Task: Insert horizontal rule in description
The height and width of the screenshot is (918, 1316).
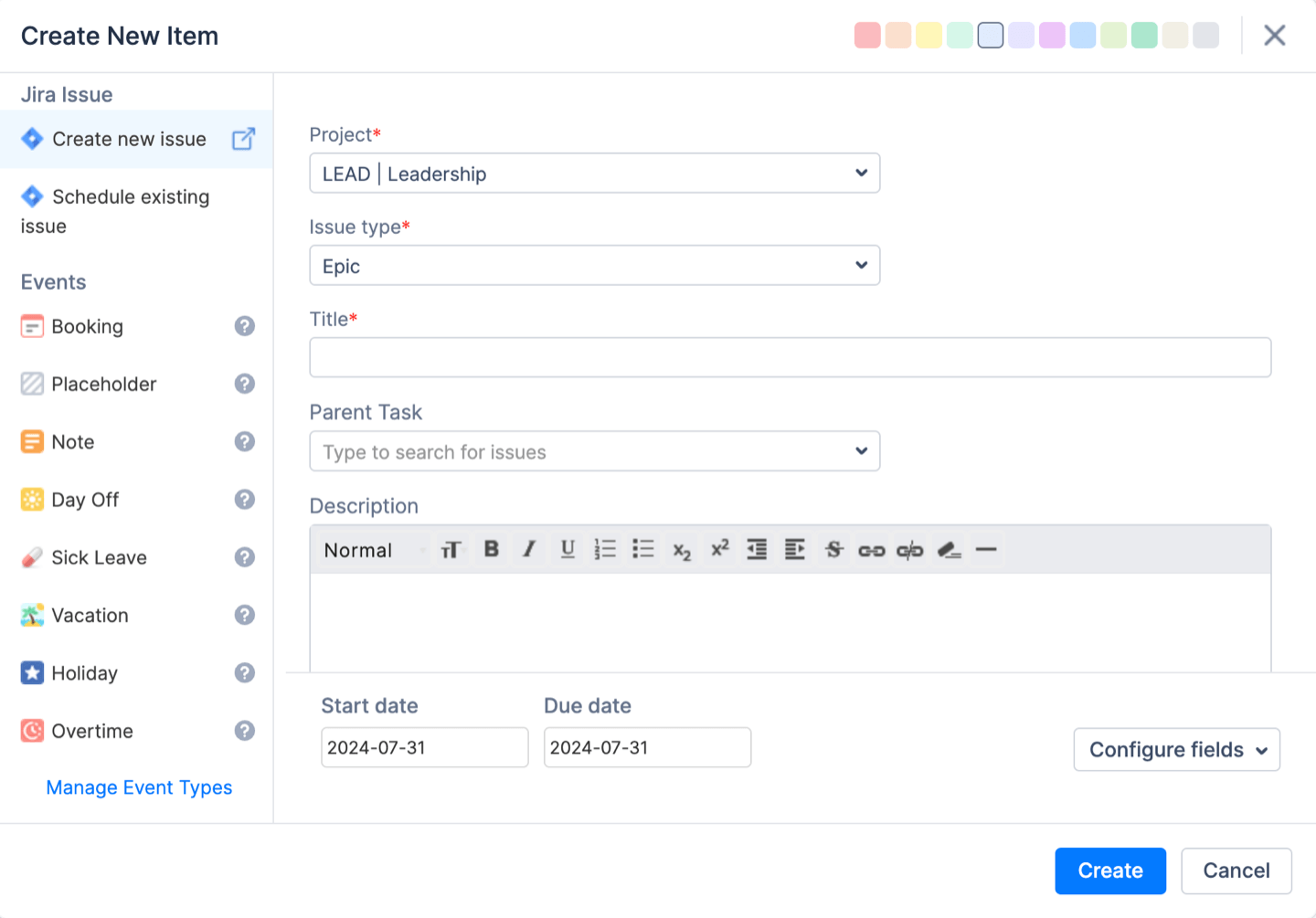Action: coord(986,550)
